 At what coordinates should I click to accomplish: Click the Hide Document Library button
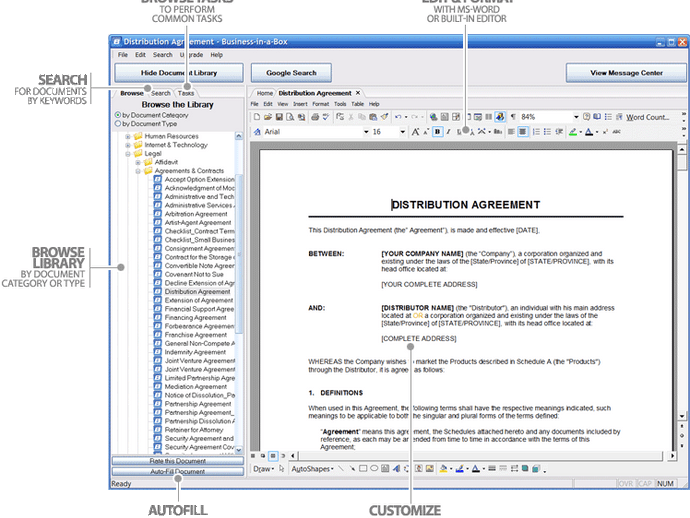179,73
